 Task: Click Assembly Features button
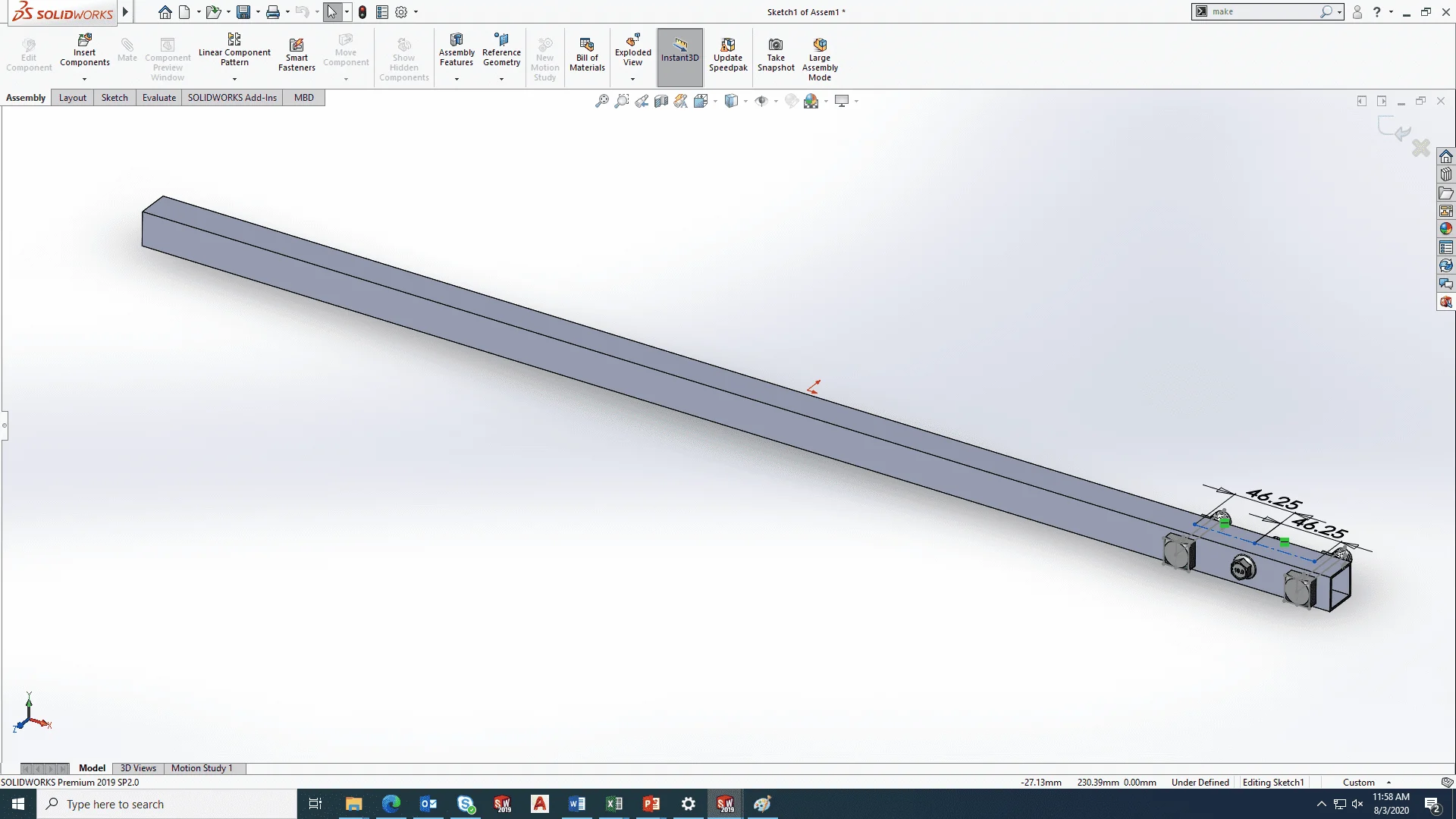click(x=457, y=52)
